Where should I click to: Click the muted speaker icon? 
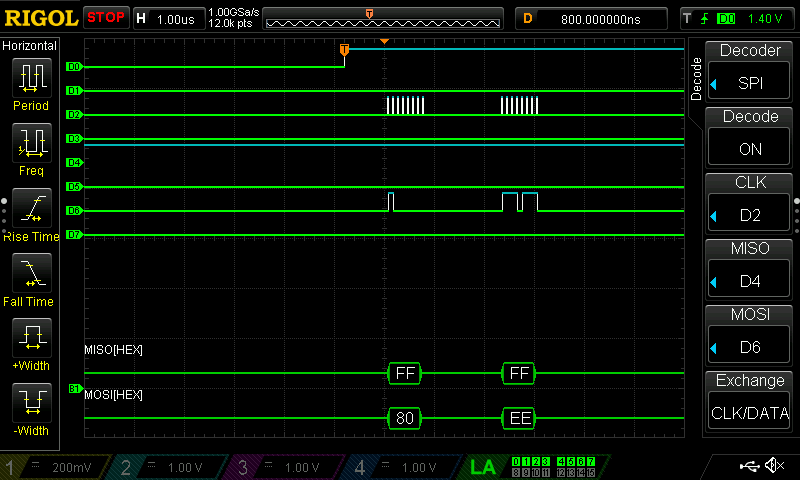(774, 466)
